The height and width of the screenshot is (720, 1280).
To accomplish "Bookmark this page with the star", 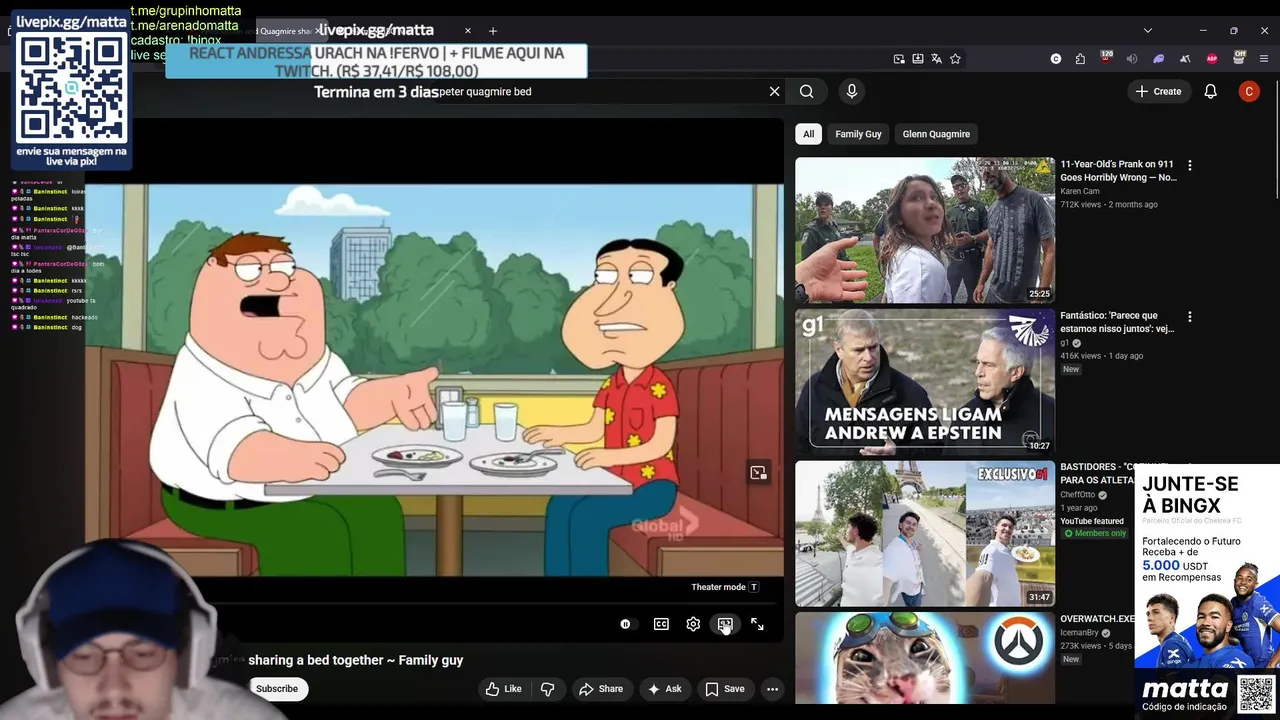I will (x=955, y=59).
